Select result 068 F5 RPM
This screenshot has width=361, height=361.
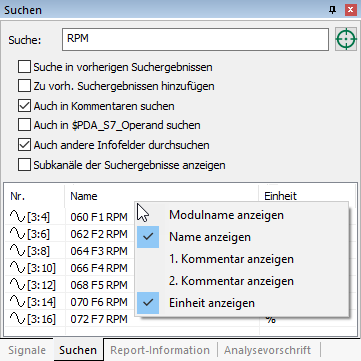99,285
